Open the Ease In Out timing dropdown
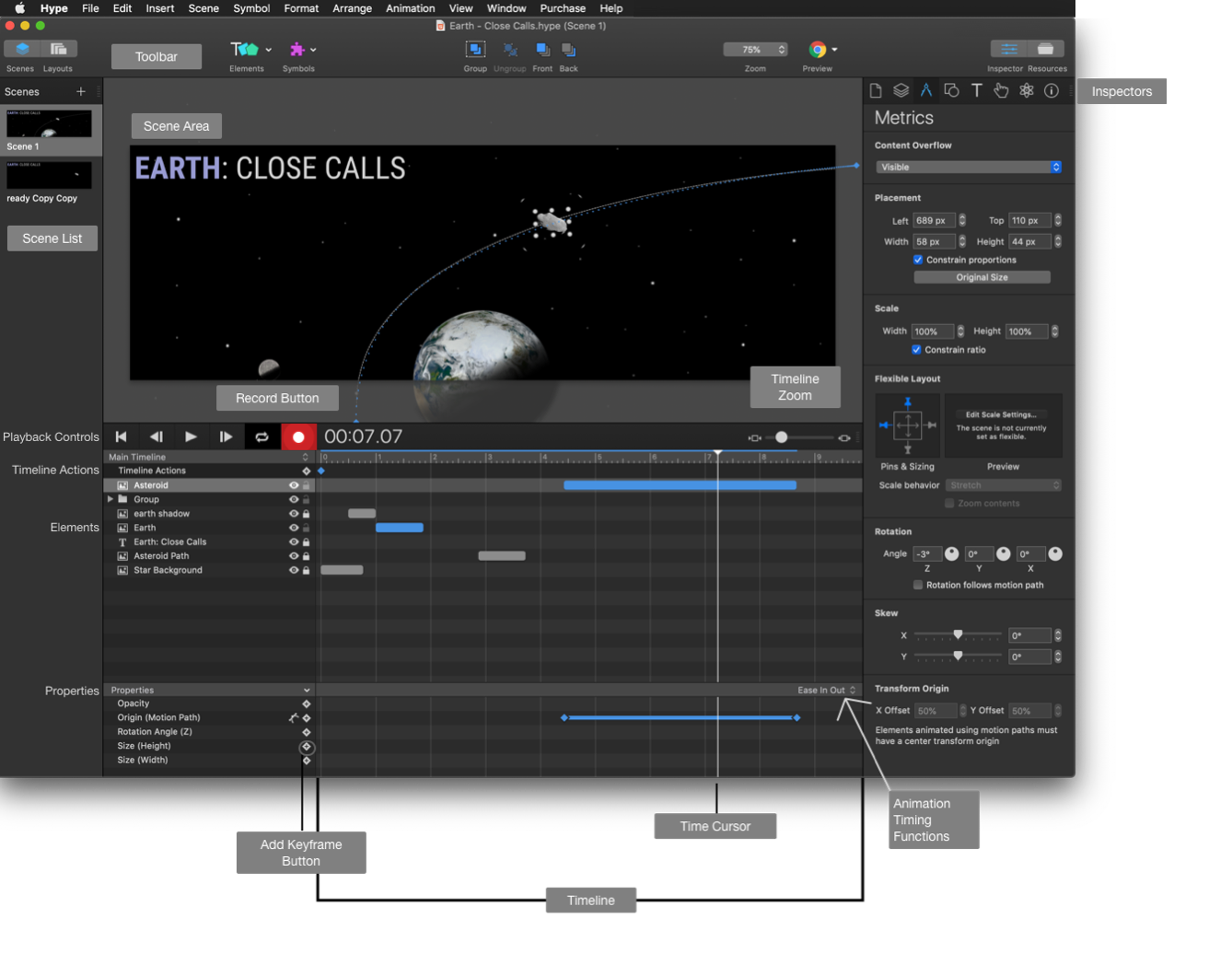 [826, 690]
